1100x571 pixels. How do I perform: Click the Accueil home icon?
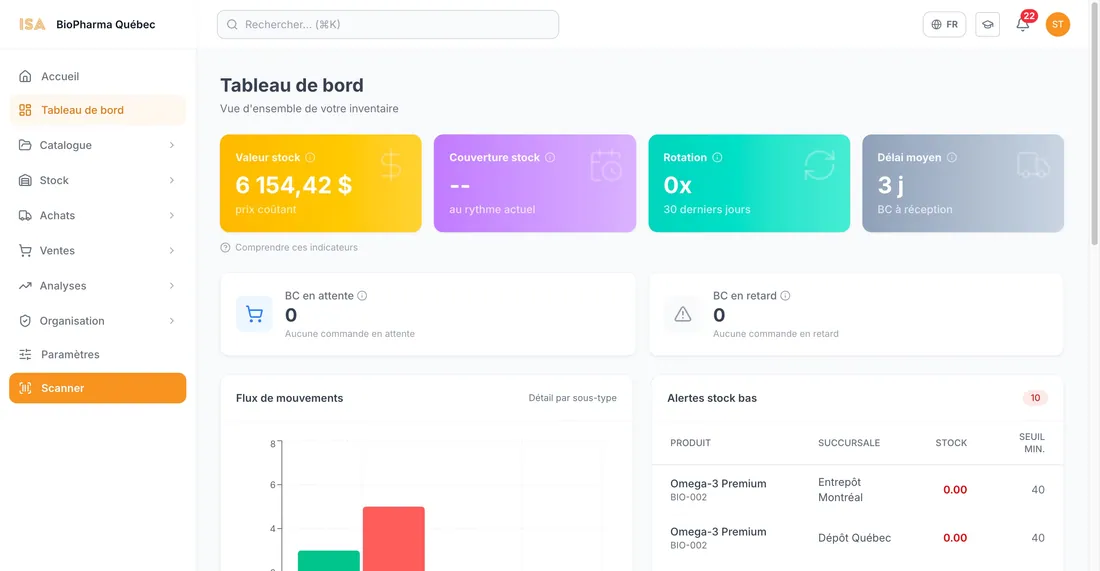coord(25,76)
